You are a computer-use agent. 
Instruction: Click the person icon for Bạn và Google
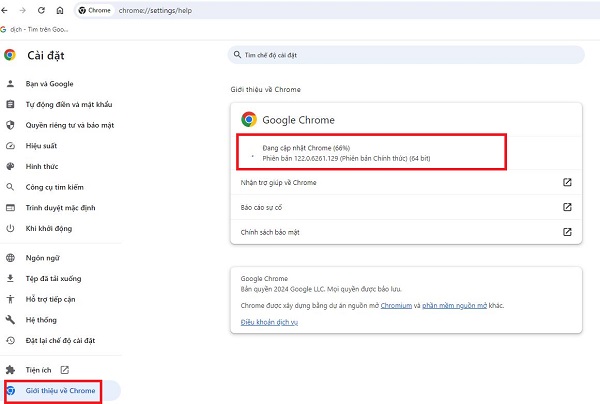click(x=10, y=83)
